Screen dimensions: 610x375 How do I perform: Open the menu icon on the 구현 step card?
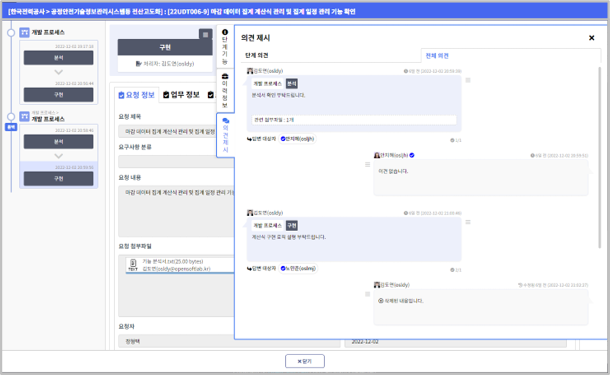205,35
